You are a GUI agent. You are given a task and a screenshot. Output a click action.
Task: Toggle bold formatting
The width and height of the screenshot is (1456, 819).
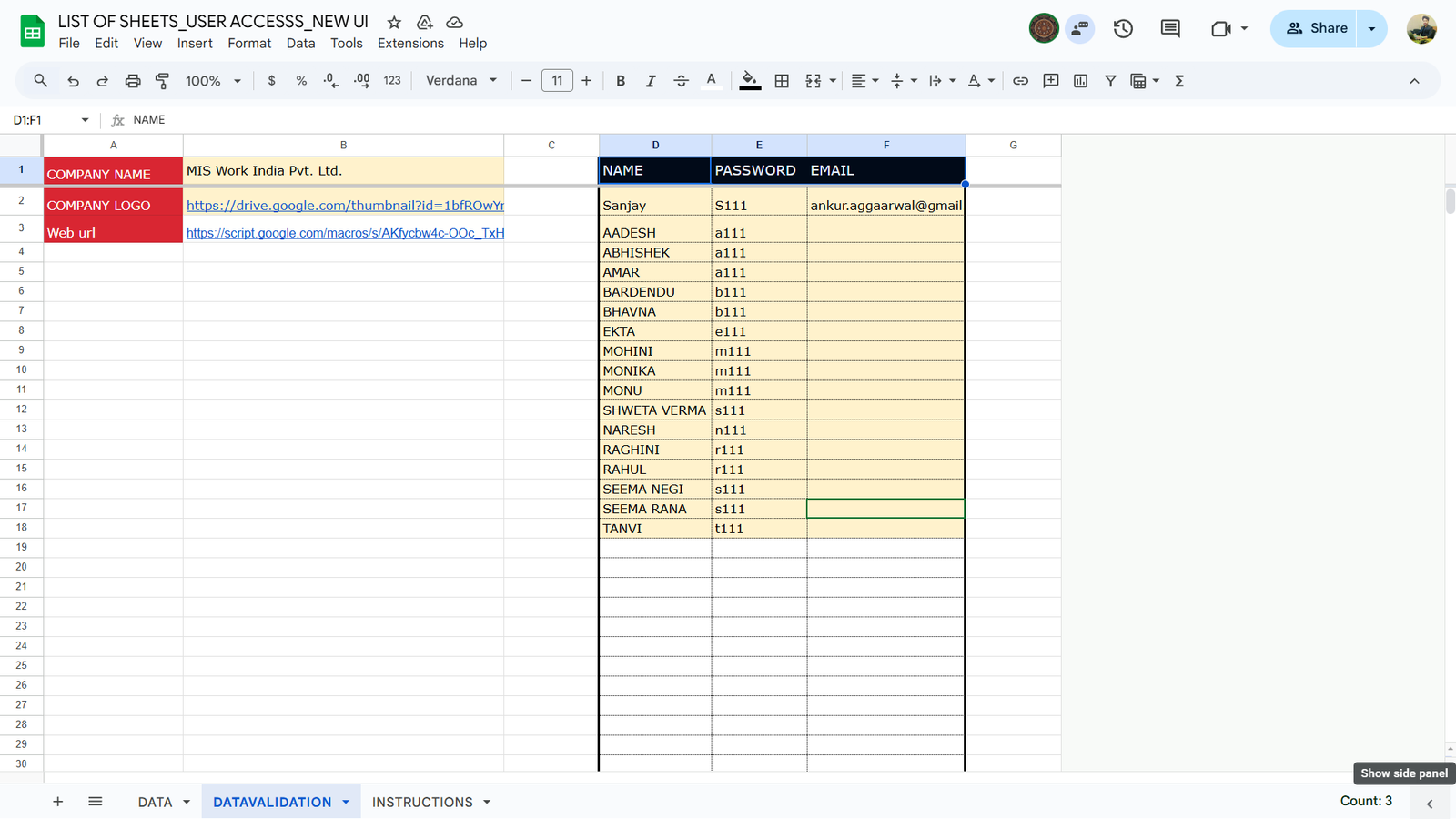[x=621, y=81]
